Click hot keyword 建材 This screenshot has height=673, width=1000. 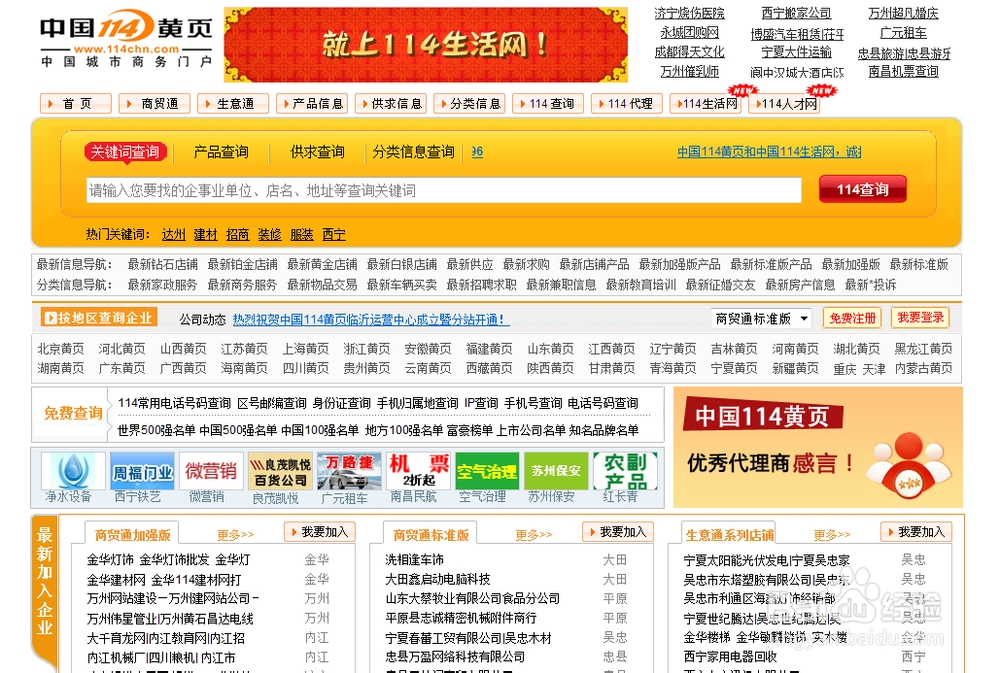205,235
